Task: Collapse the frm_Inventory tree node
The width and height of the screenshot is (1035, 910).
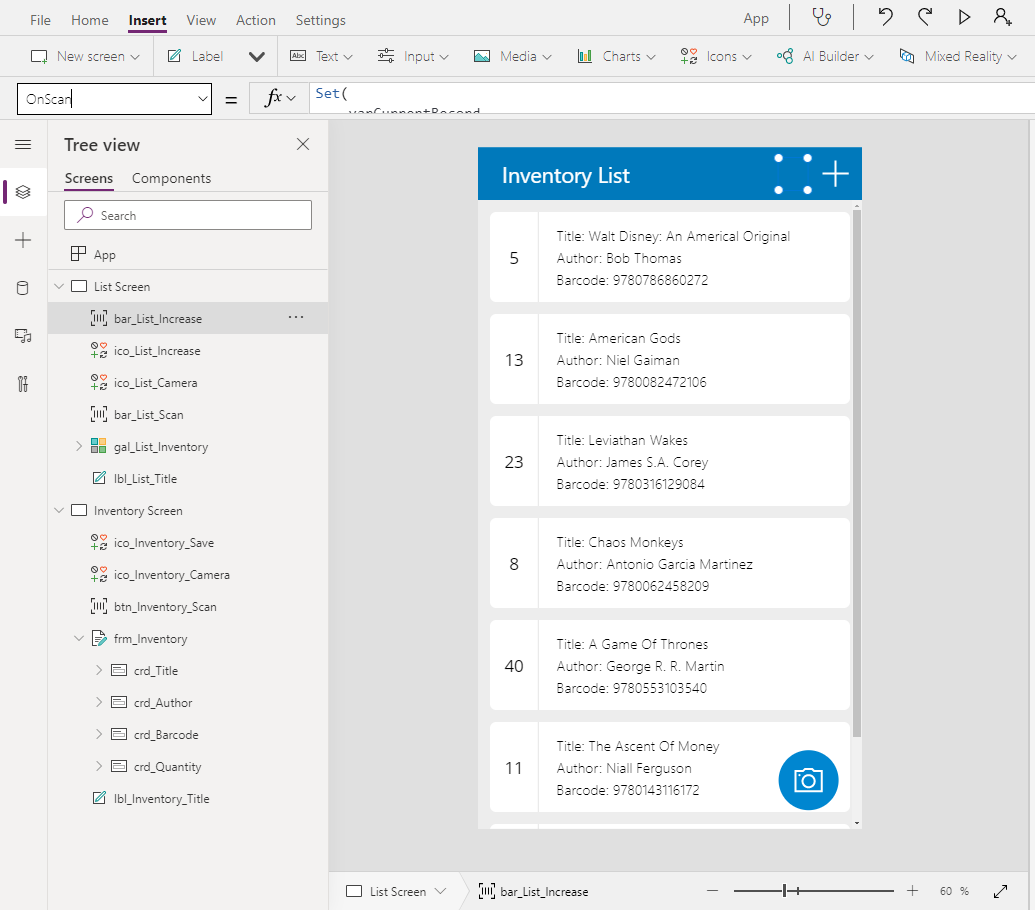Action: tap(79, 639)
